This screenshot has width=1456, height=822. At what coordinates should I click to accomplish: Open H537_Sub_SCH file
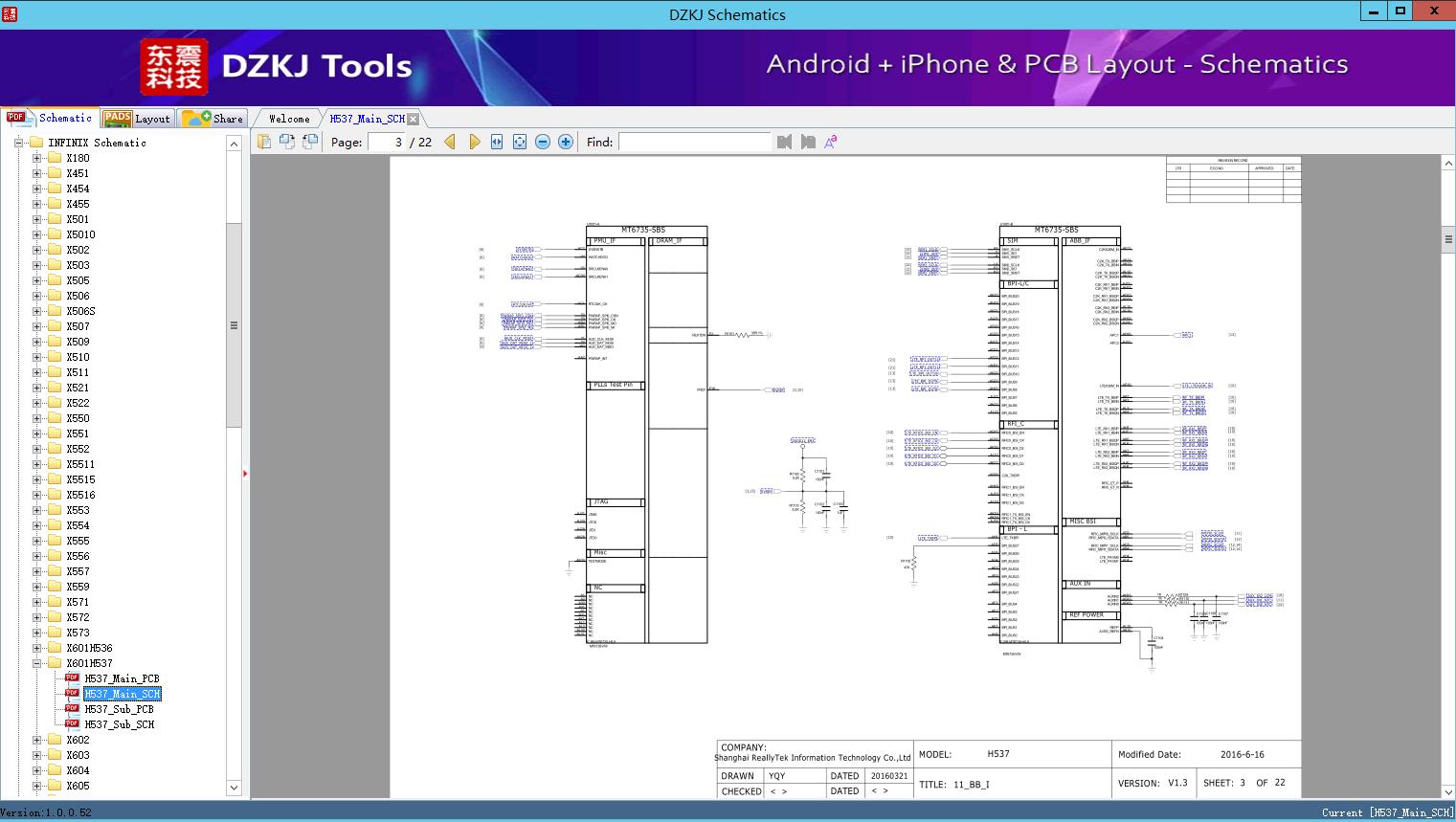pos(119,724)
